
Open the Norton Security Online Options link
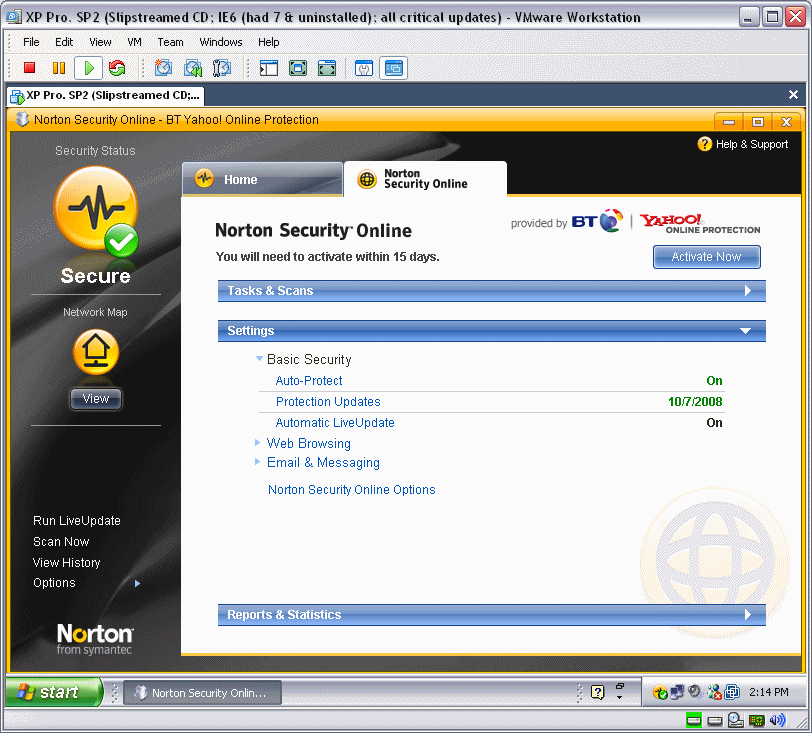[x=351, y=490]
